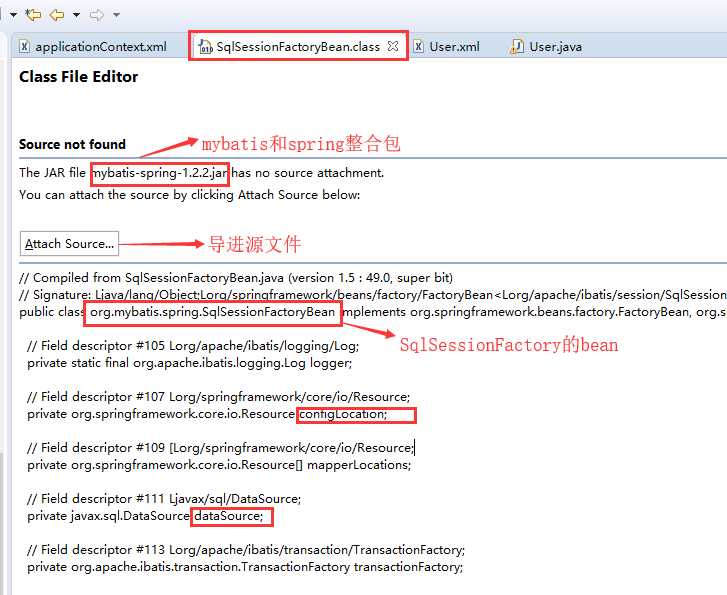
Task: Select the SqlSessionFactoryBean.class tab
Action: [298, 46]
